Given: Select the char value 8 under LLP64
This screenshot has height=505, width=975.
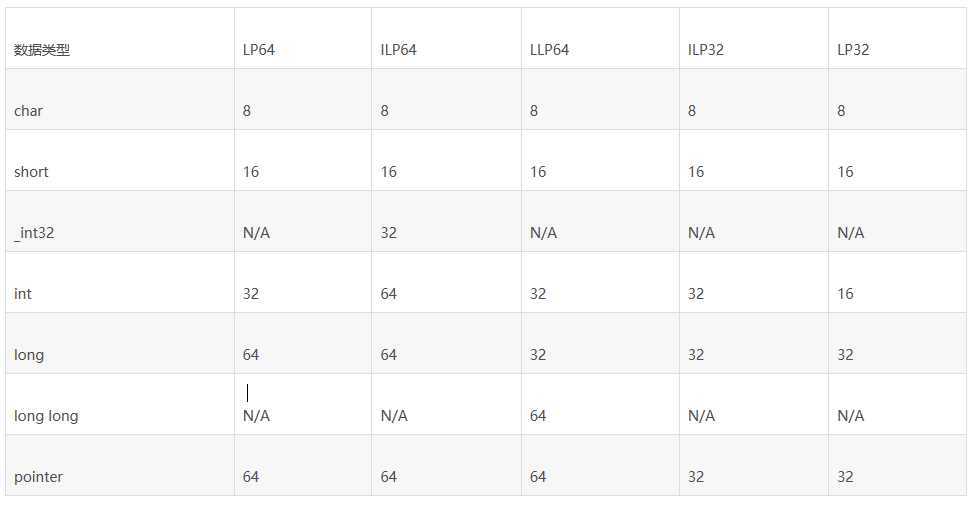Looking at the screenshot, I should [x=534, y=111].
